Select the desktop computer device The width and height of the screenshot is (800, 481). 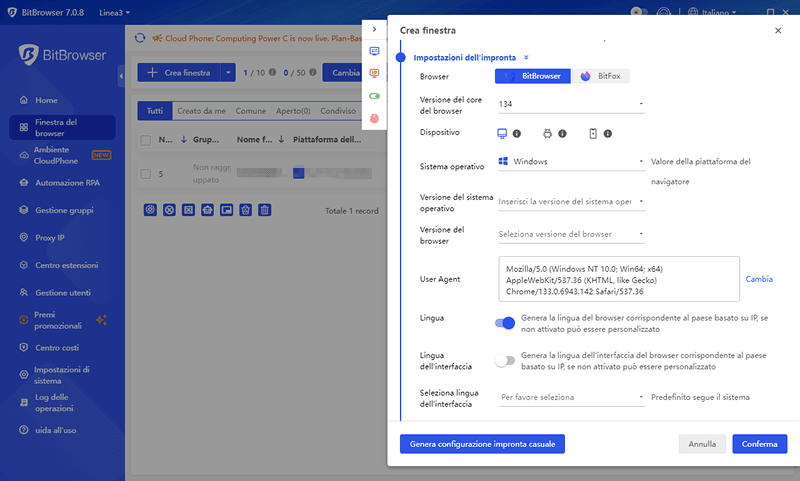[502, 133]
